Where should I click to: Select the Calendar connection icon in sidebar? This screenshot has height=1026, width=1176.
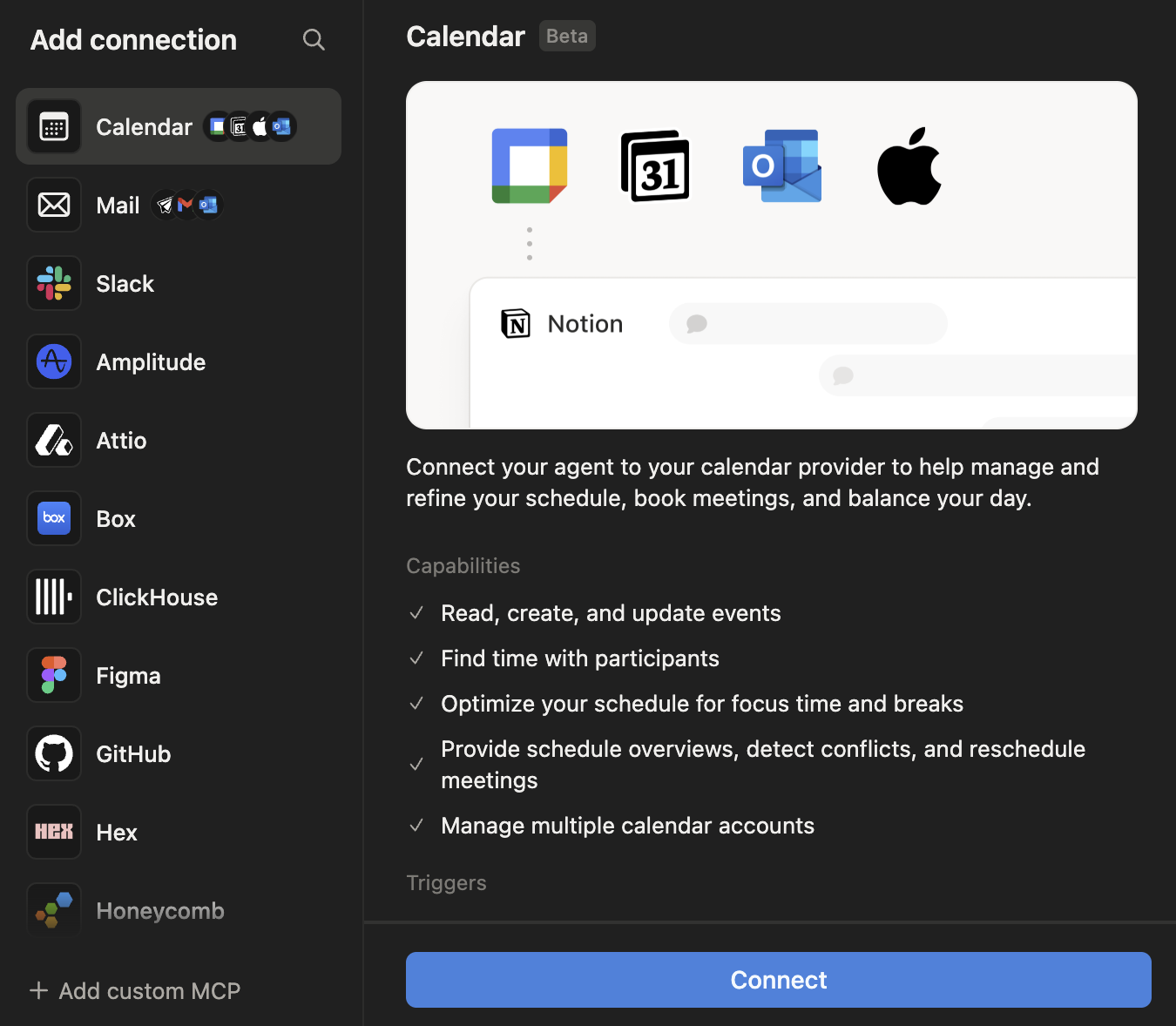(x=54, y=126)
